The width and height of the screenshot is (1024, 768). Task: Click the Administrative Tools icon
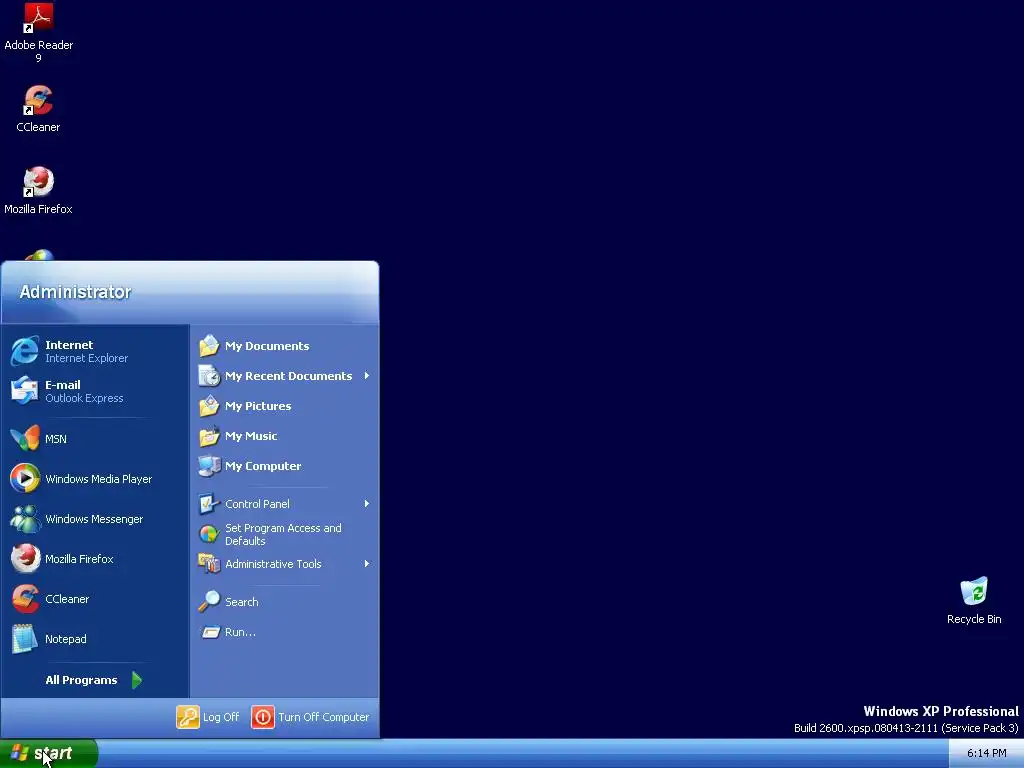[209, 564]
